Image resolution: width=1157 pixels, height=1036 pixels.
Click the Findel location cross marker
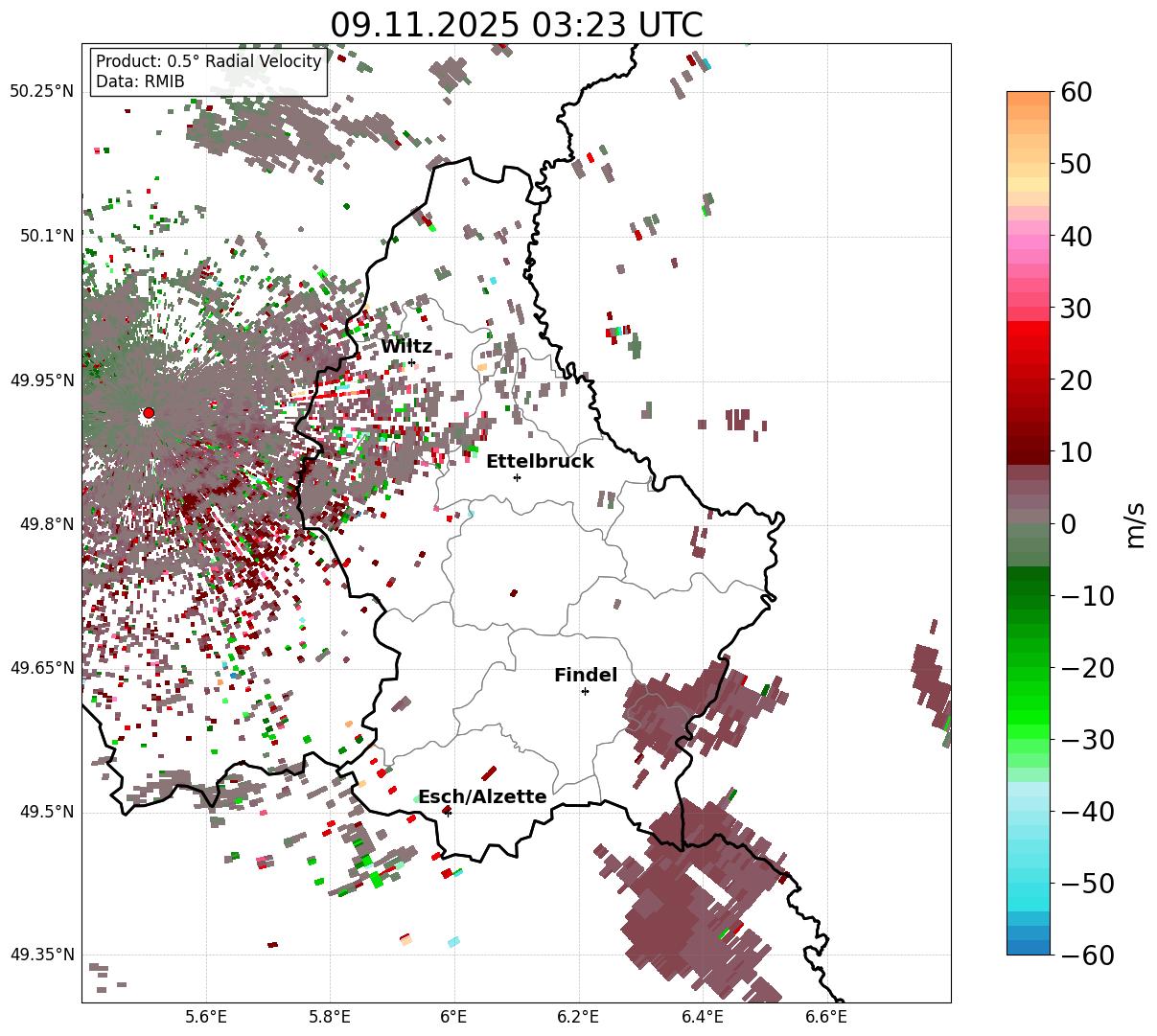(x=585, y=691)
